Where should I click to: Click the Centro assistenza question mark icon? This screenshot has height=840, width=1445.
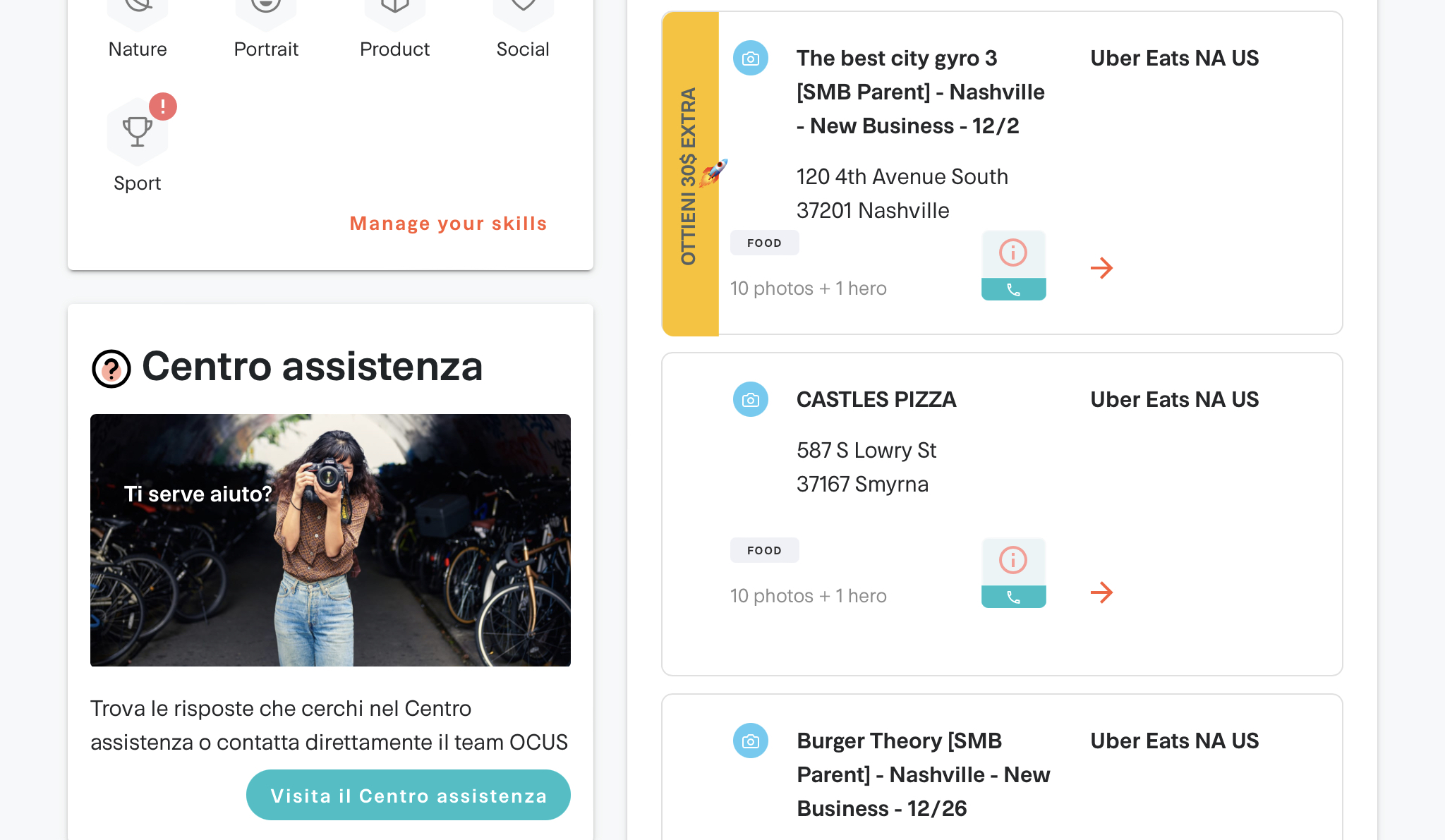[111, 369]
